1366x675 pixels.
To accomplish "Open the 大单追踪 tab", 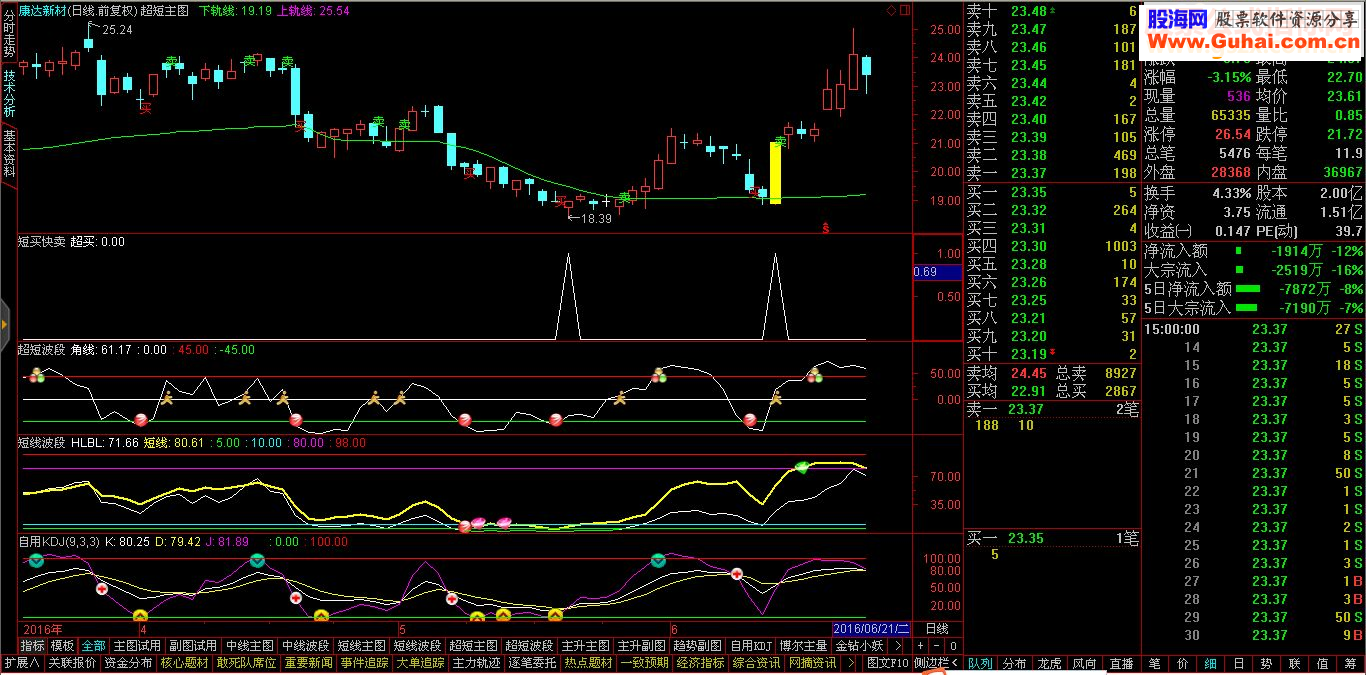I will [419, 662].
